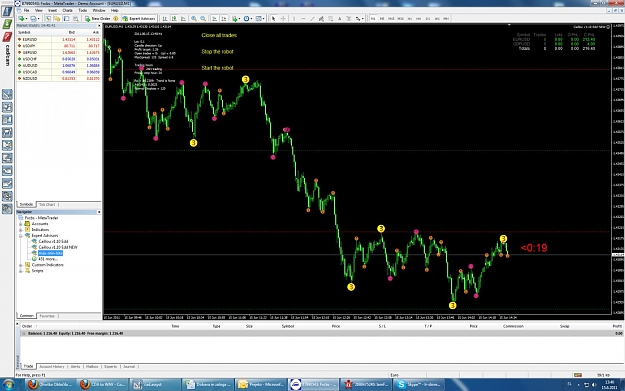Image resolution: width=625 pixels, height=391 pixels.
Task: Open the Alerts tab in Terminal
Action: (x=75, y=366)
